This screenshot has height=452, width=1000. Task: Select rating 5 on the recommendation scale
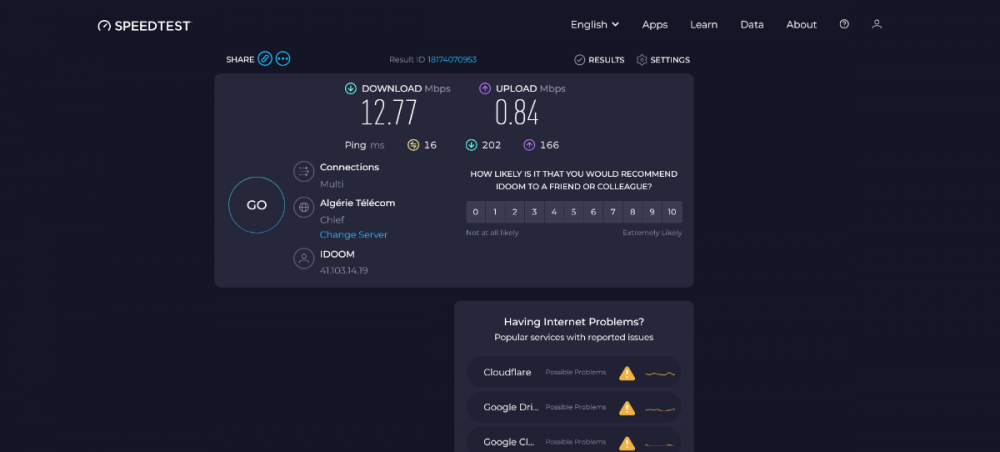[x=574, y=212]
